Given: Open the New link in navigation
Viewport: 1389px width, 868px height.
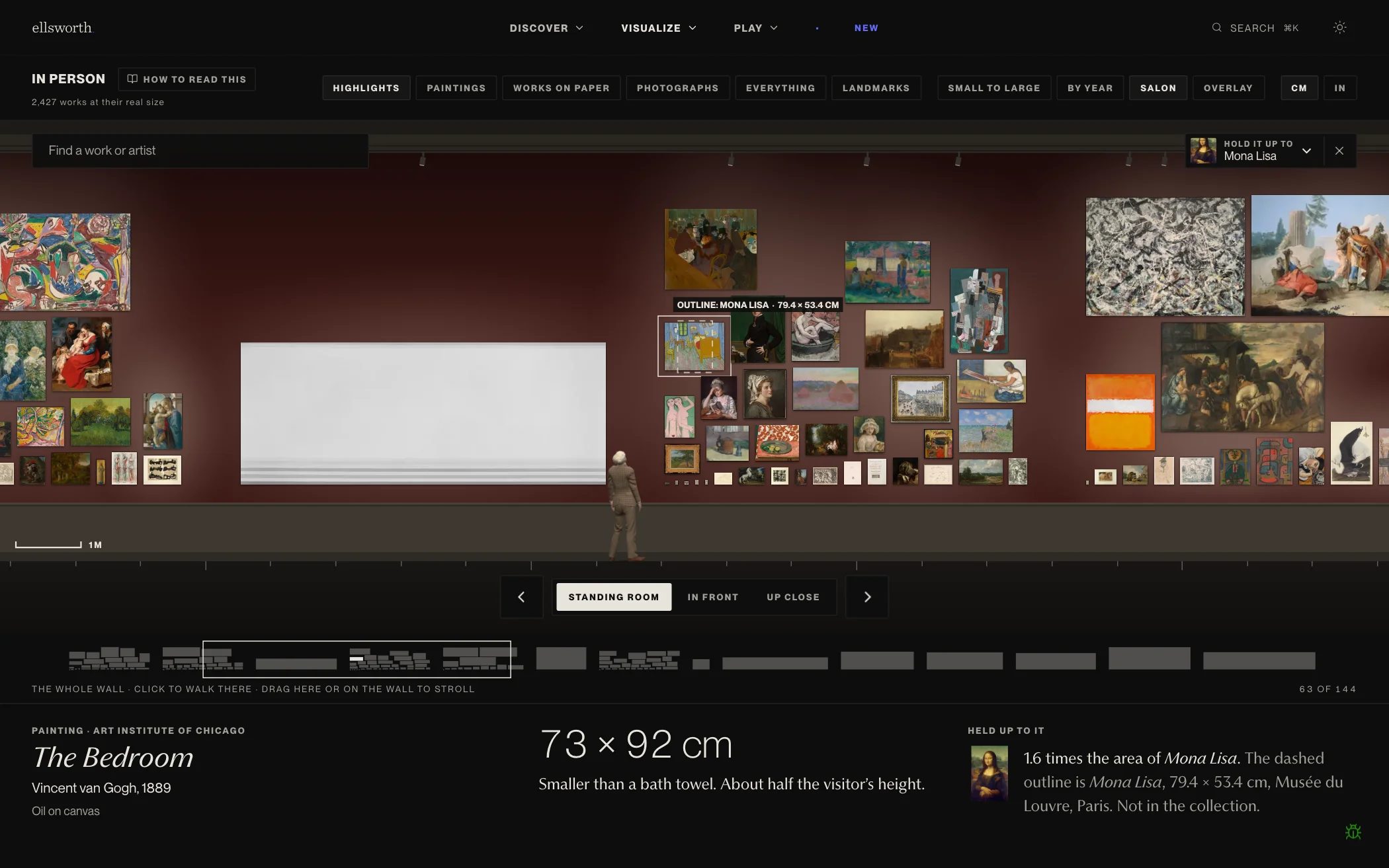Looking at the screenshot, I should (866, 28).
